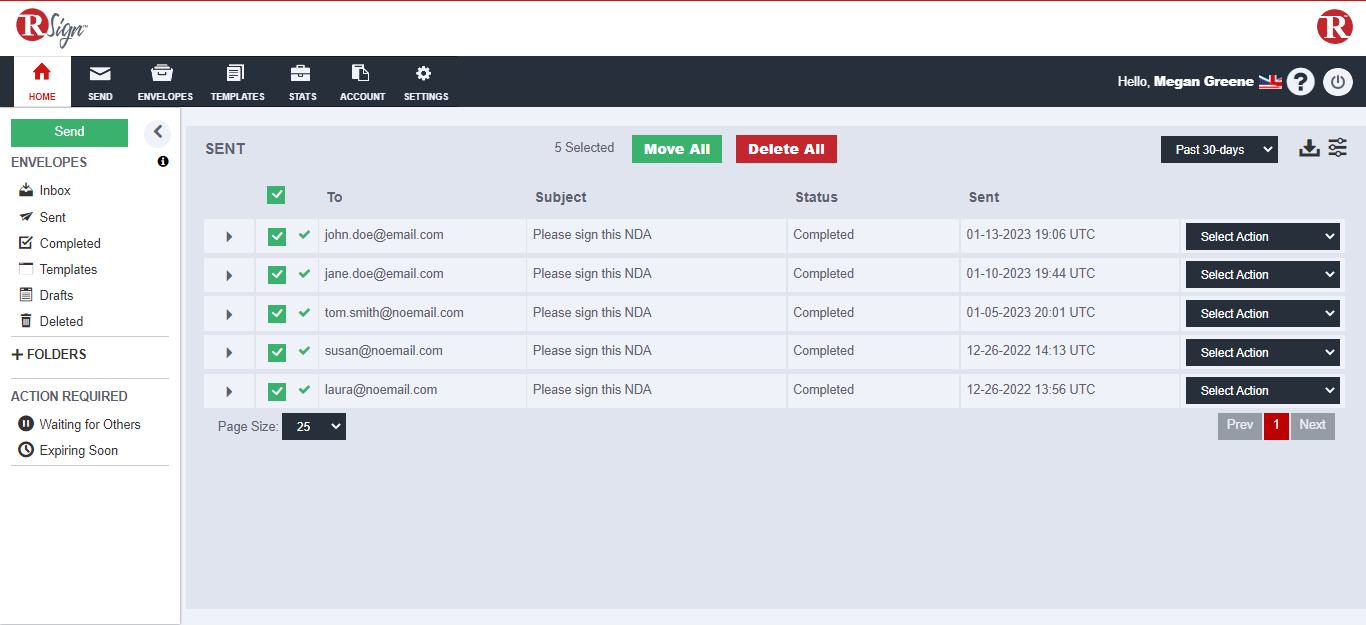Image resolution: width=1366 pixels, height=625 pixels.
Task: Click the Envelopes info icon in sidebar
Action: (163, 162)
